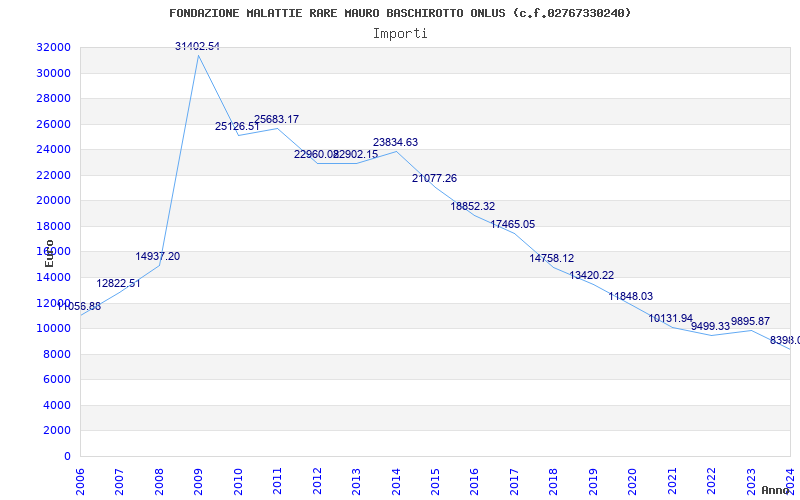Click the y-axis value 0
This screenshot has height=500, width=800.
pyautogui.click(x=67, y=456)
